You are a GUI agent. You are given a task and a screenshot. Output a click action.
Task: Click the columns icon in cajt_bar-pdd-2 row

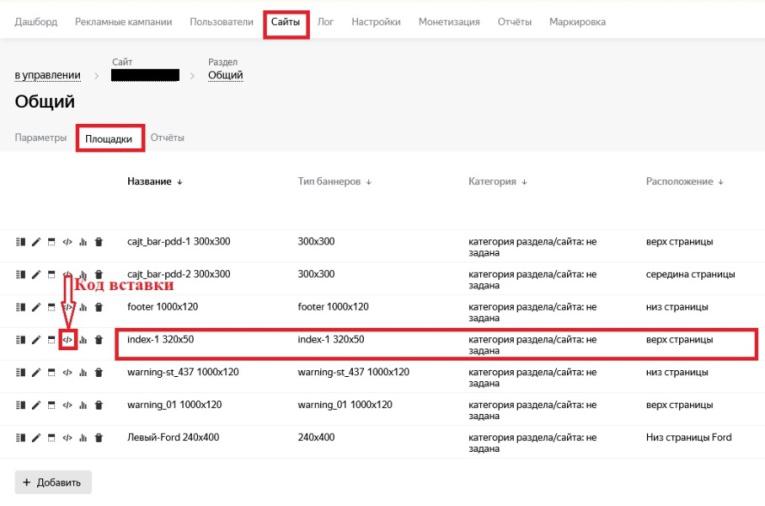click(20, 275)
